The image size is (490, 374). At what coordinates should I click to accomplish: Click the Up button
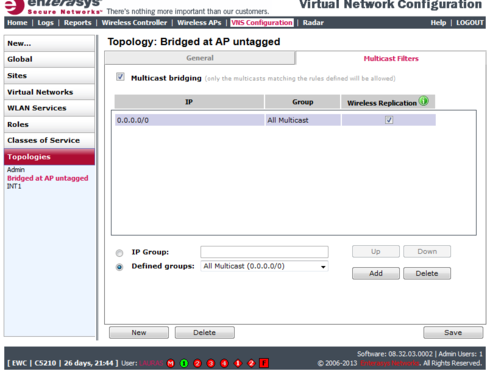376,252
